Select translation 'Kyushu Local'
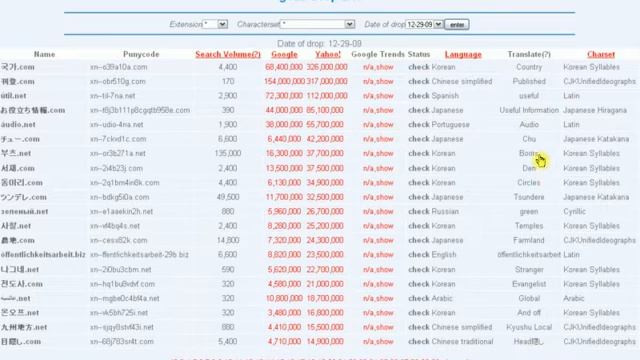Image resolution: width=640 pixels, height=360 pixels. coord(529,327)
